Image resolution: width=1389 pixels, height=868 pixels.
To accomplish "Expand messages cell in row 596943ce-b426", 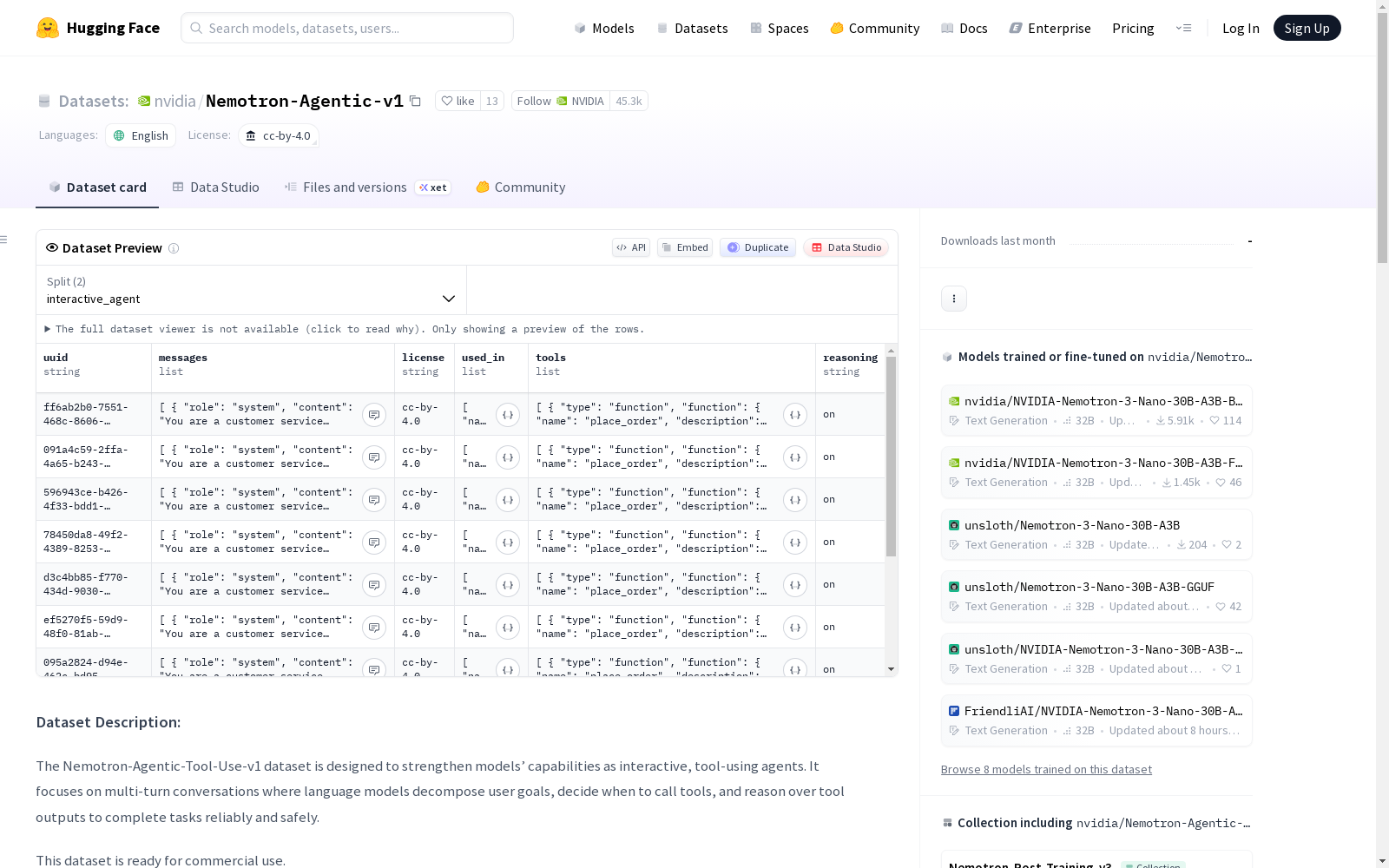I will [x=374, y=500].
